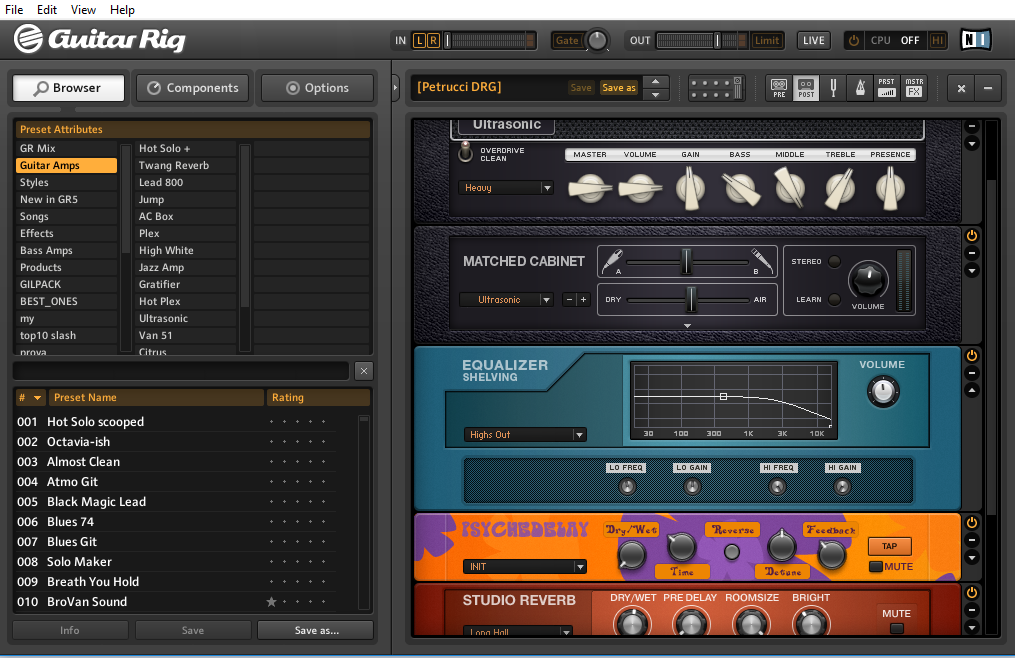Minimize the Equalizer module with its minus icon
The image size is (1015, 658).
pos(972,373)
